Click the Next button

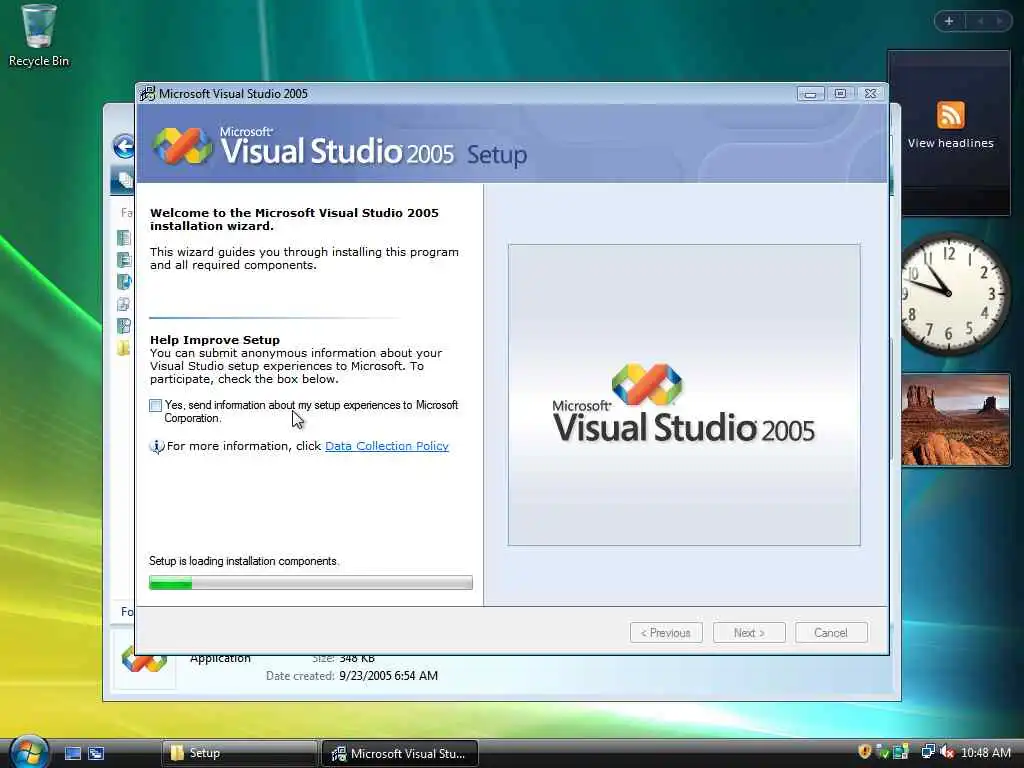[749, 633]
